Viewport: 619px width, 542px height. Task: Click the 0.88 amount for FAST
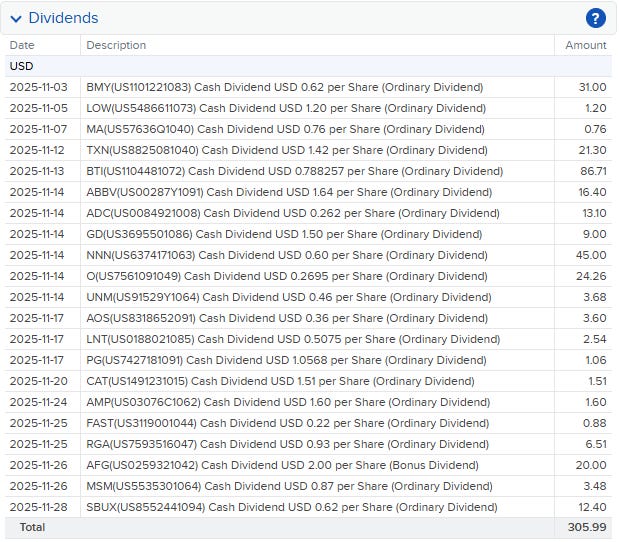[x=595, y=423]
